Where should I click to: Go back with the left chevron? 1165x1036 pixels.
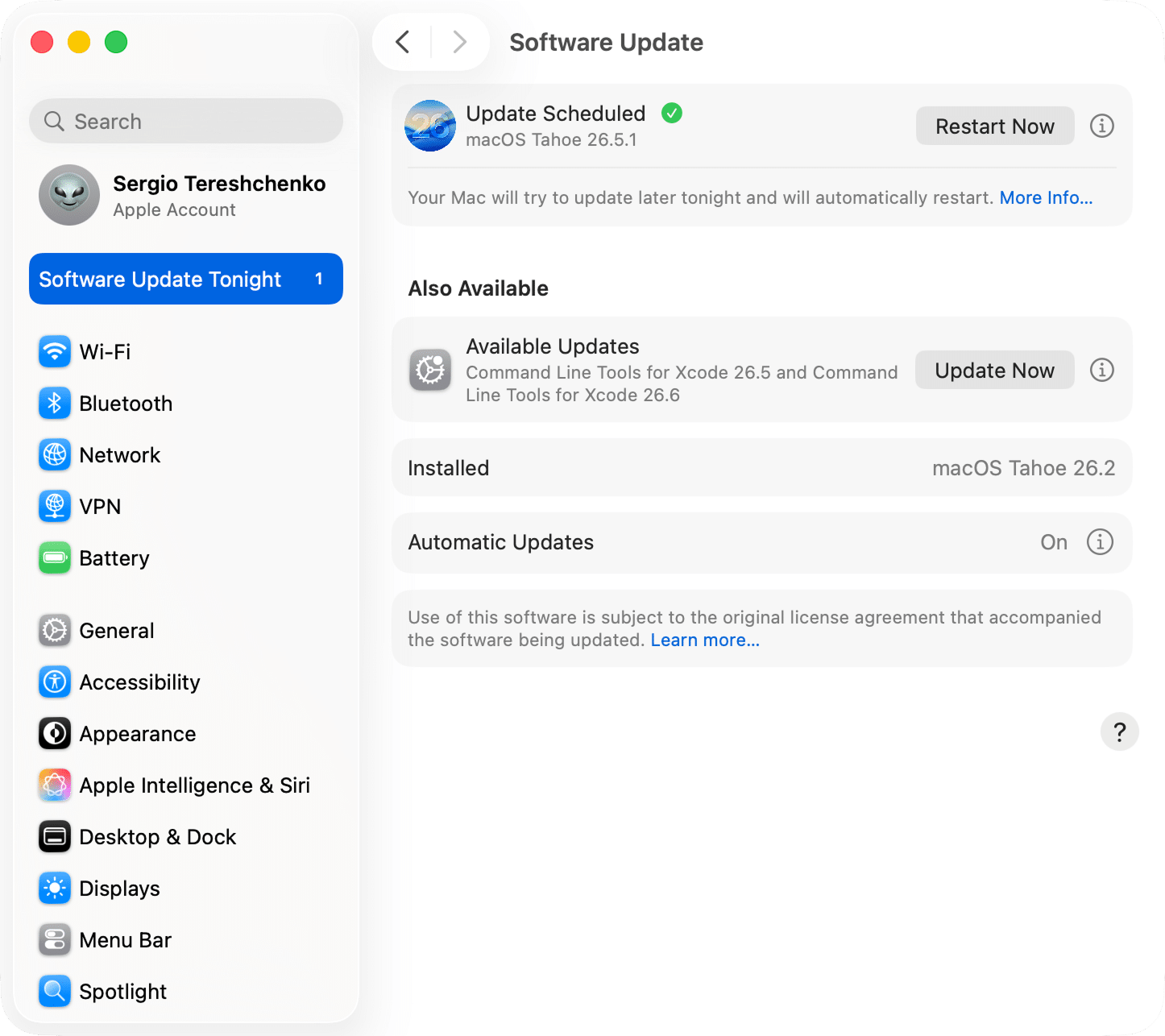tap(403, 42)
